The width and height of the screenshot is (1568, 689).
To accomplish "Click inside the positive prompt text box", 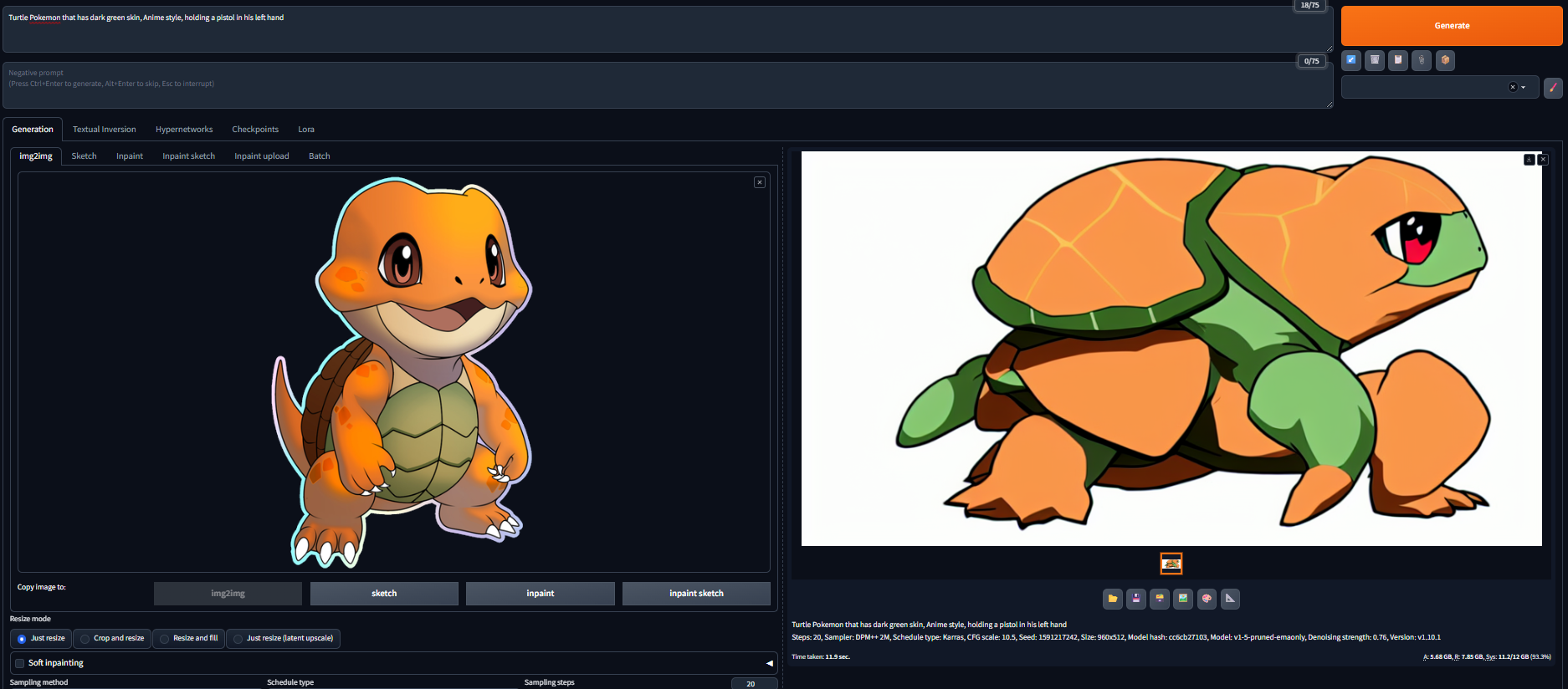I will pos(668,29).
